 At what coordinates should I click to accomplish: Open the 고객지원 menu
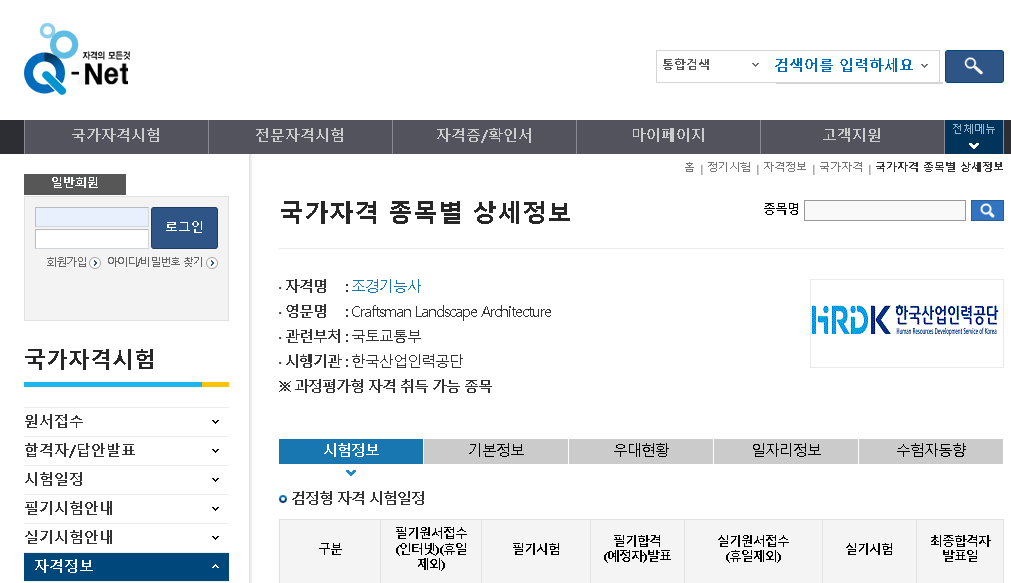pos(851,136)
